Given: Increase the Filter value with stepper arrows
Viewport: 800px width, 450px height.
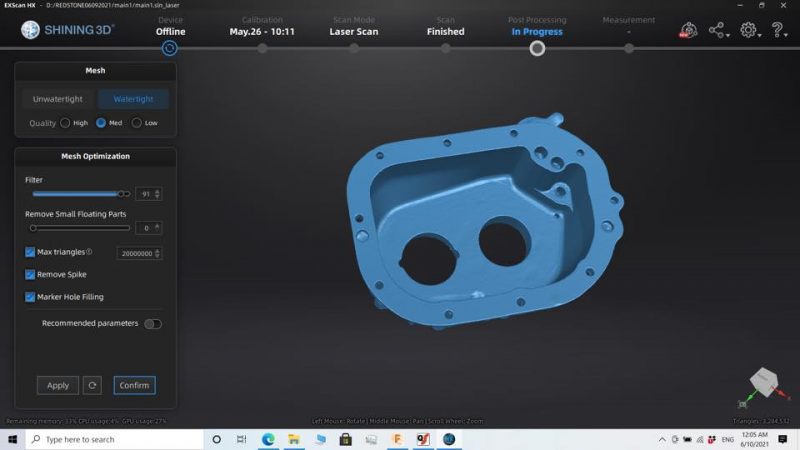Looking at the screenshot, I should tap(157, 192).
